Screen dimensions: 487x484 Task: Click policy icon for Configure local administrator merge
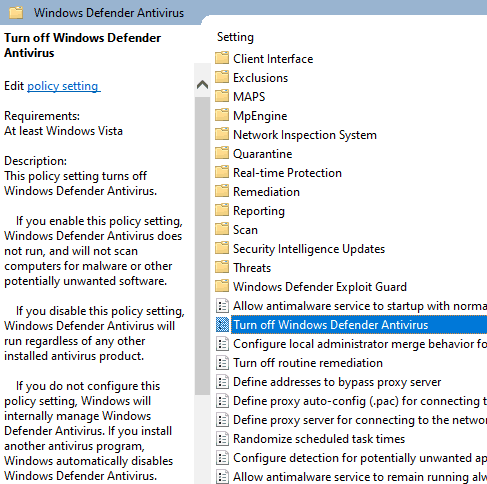click(222, 344)
